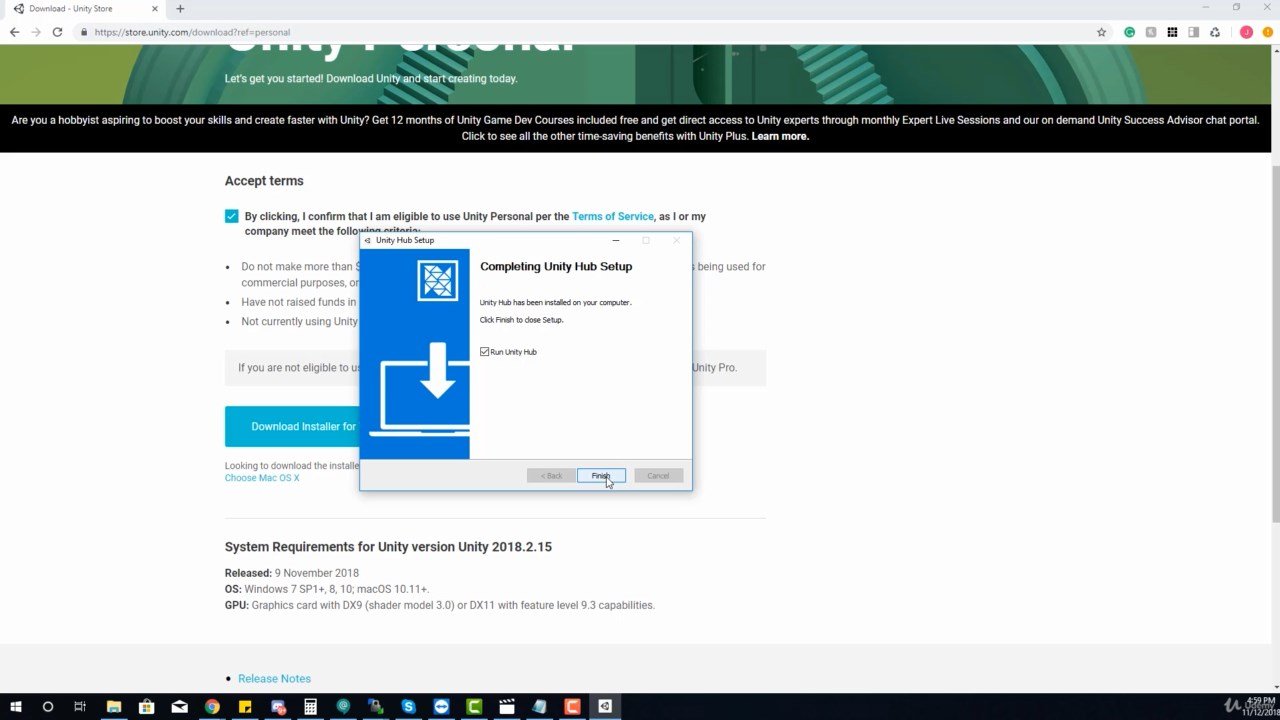
Task: Open orange Camtasia recorder taskbar icon
Action: pos(572,706)
